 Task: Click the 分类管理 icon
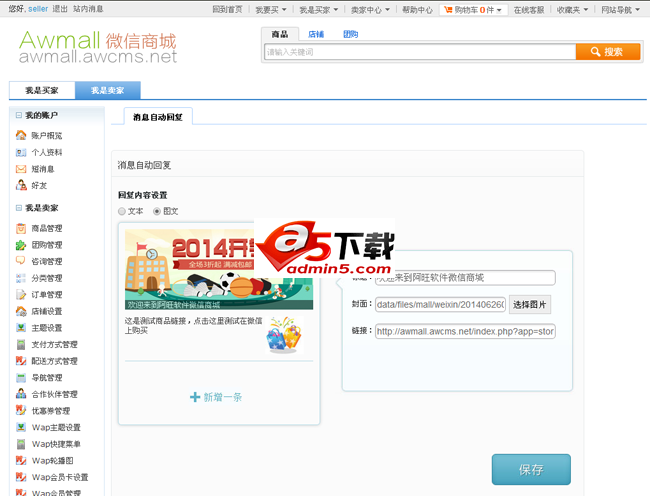[x=21, y=278]
